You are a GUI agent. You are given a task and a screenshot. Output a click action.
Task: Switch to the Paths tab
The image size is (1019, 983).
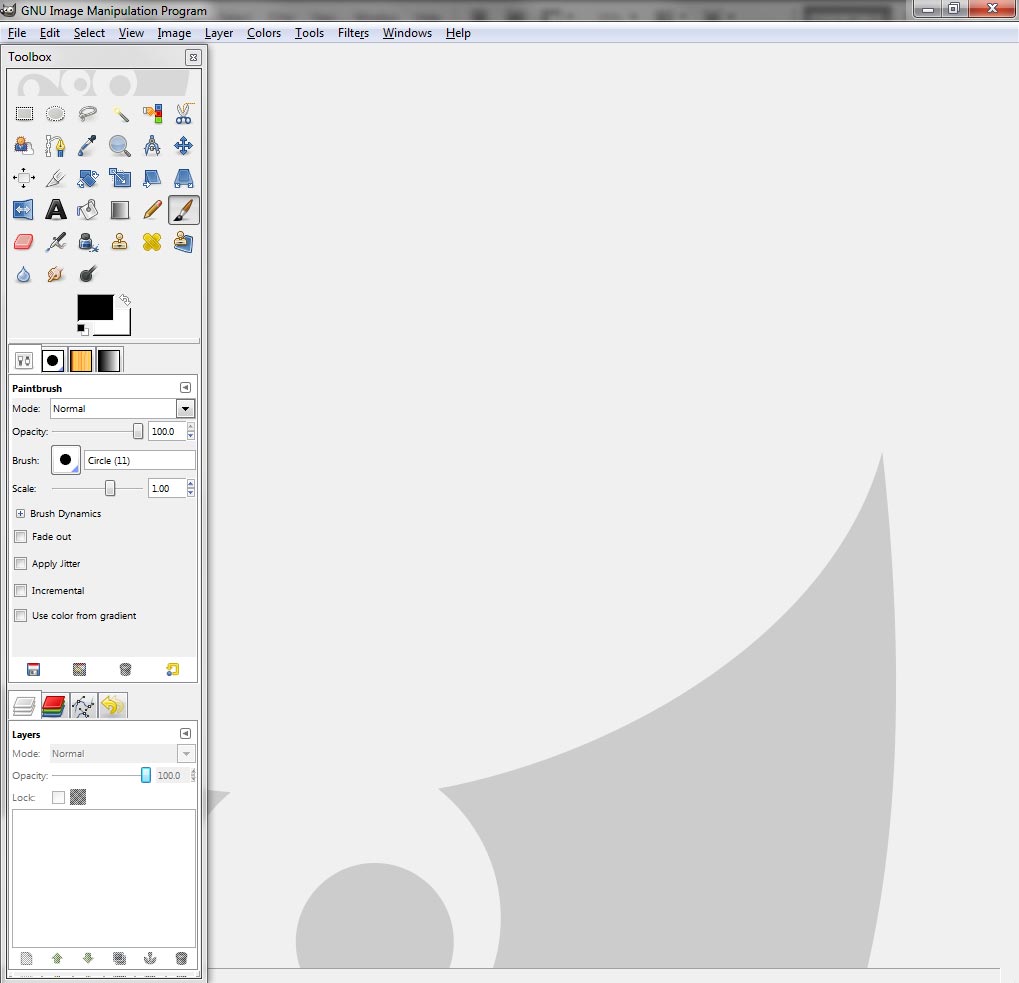tap(83, 706)
